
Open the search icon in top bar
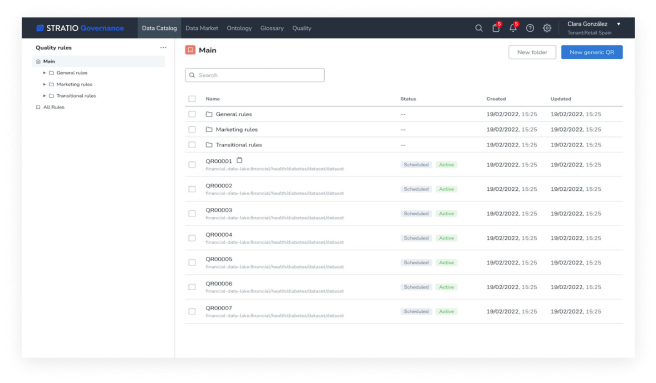pyautogui.click(x=479, y=28)
